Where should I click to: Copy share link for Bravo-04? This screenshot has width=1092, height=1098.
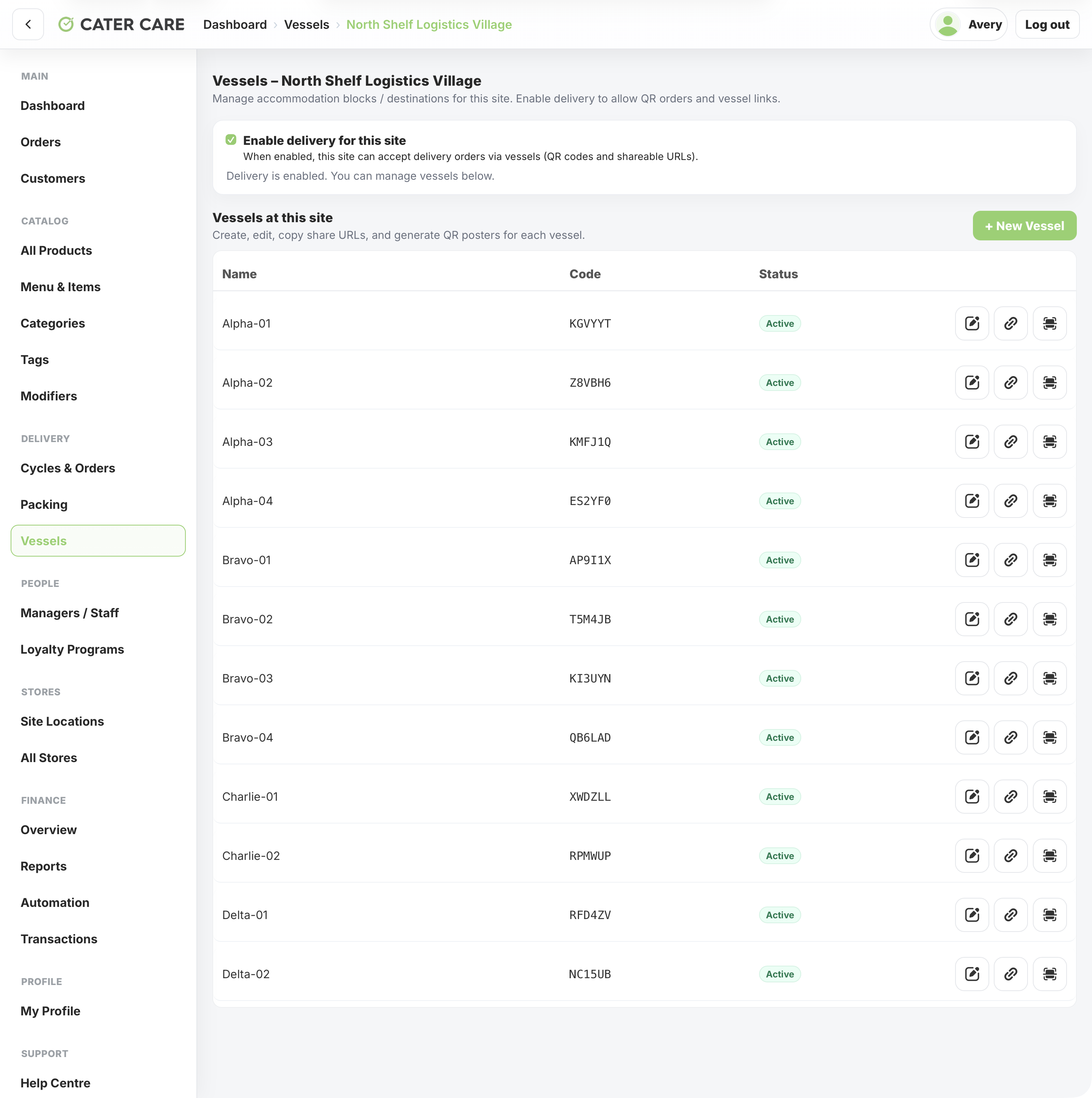[x=1011, y=737]
